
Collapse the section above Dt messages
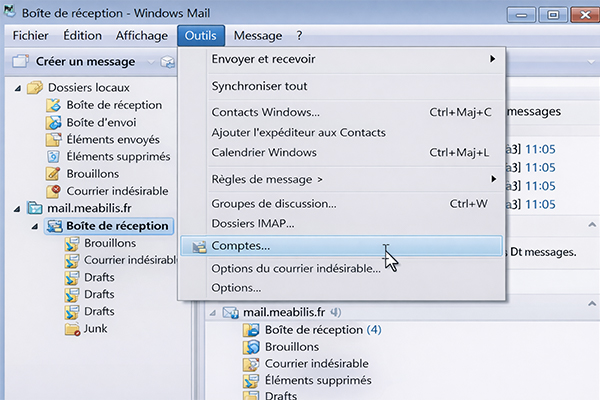(x=592, y=224)
